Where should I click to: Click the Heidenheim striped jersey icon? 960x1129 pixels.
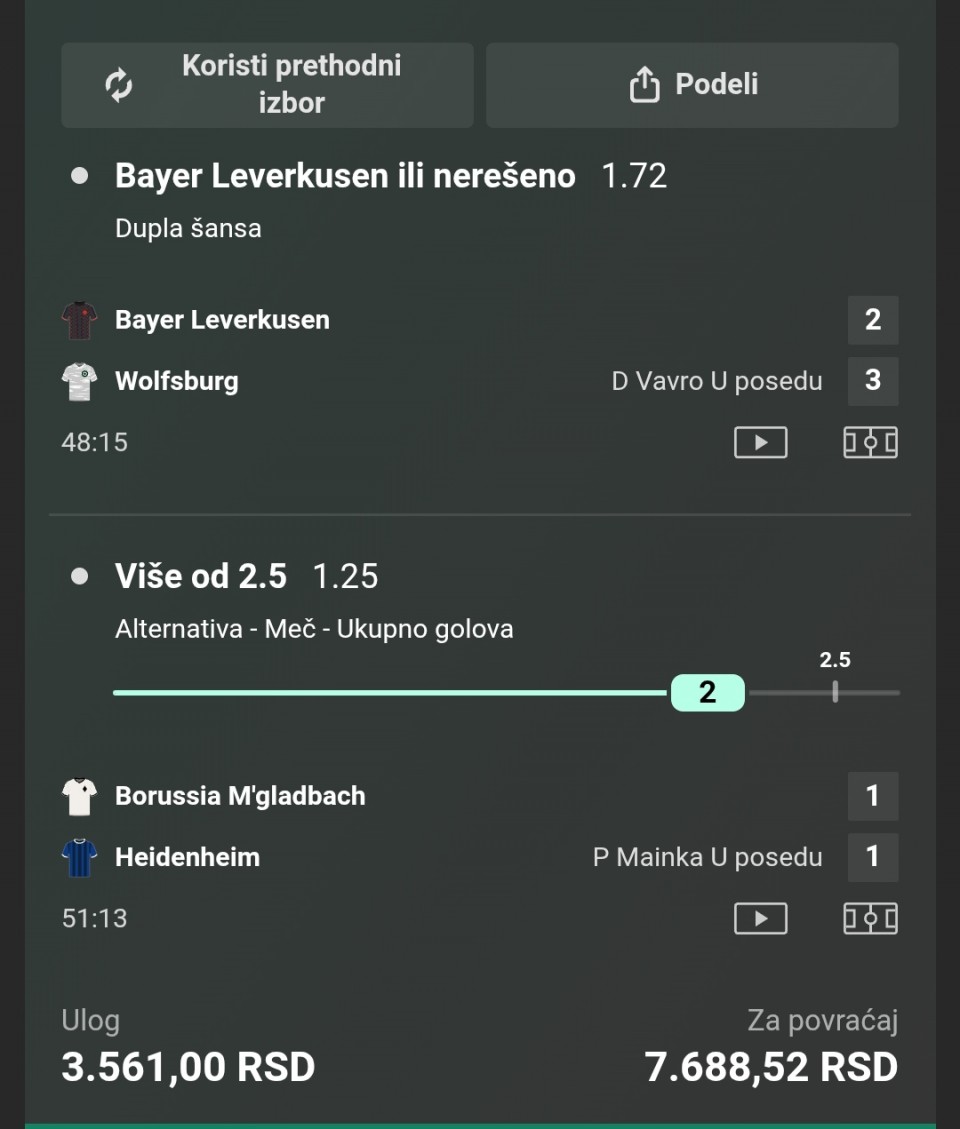tap(79, 857)
